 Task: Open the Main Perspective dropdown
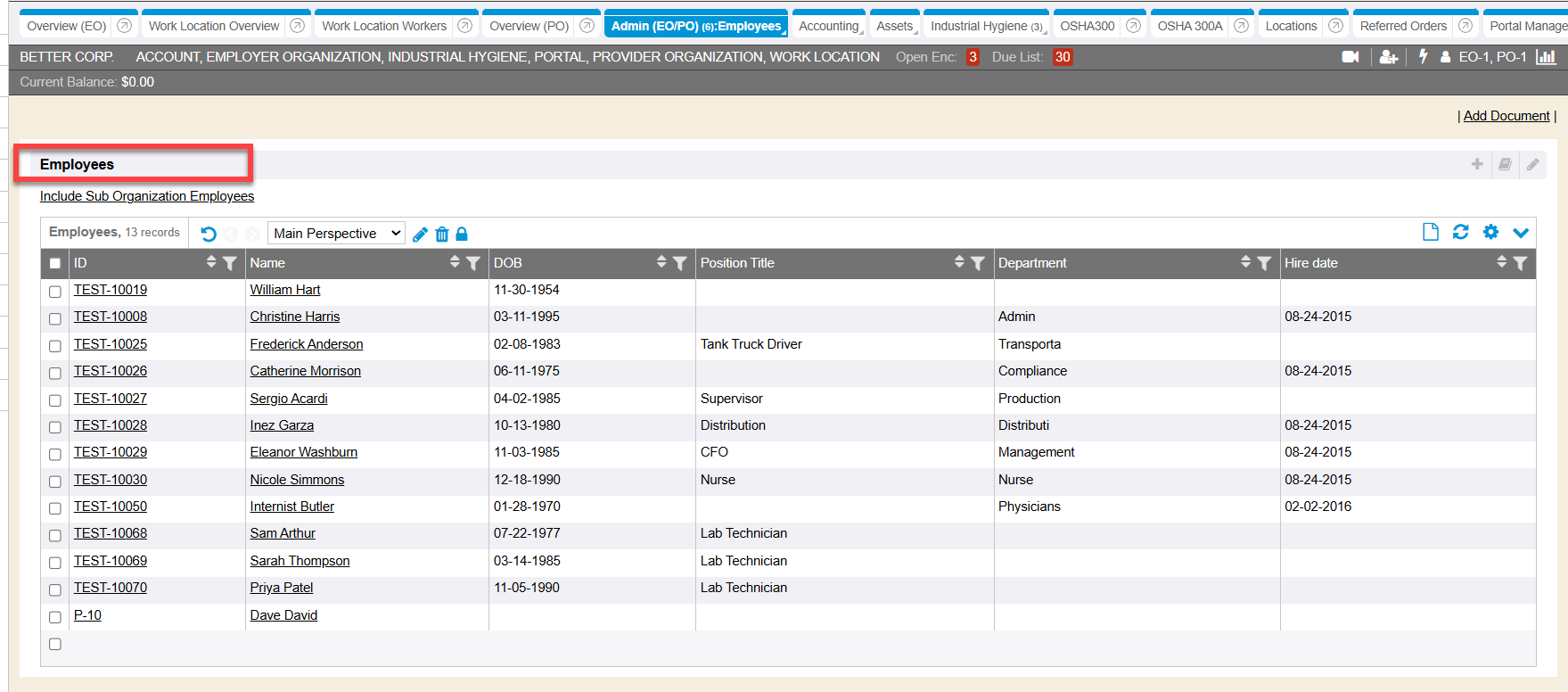click(x=336, y=234)
